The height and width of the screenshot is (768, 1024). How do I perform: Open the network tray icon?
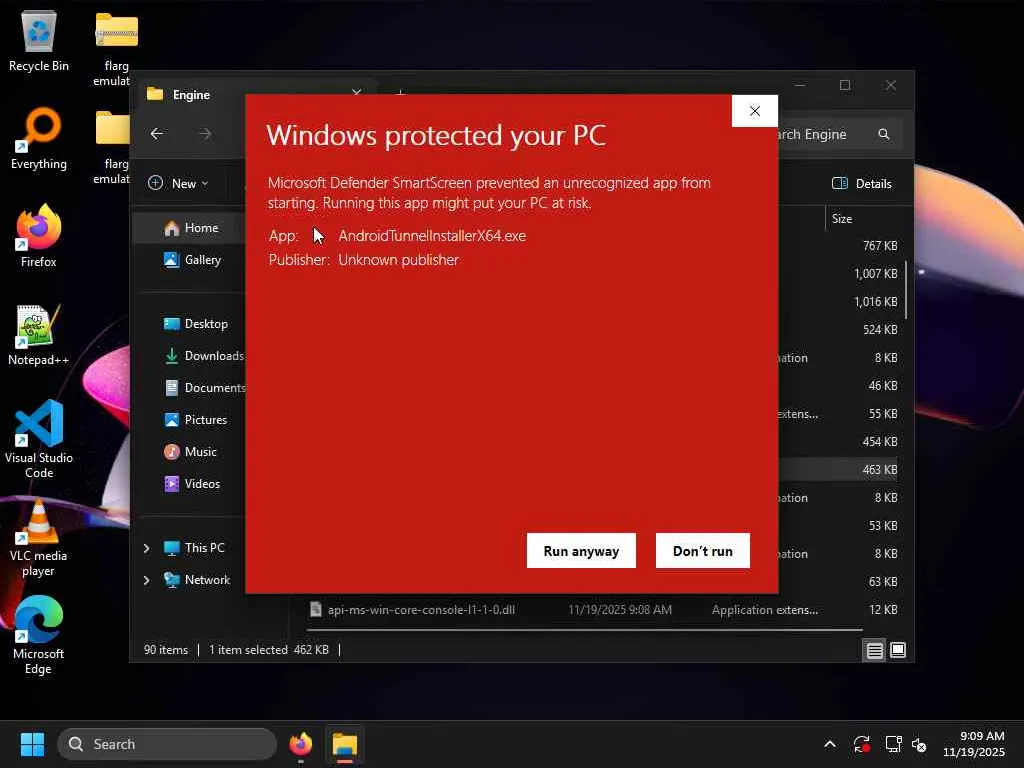(893, 744)
